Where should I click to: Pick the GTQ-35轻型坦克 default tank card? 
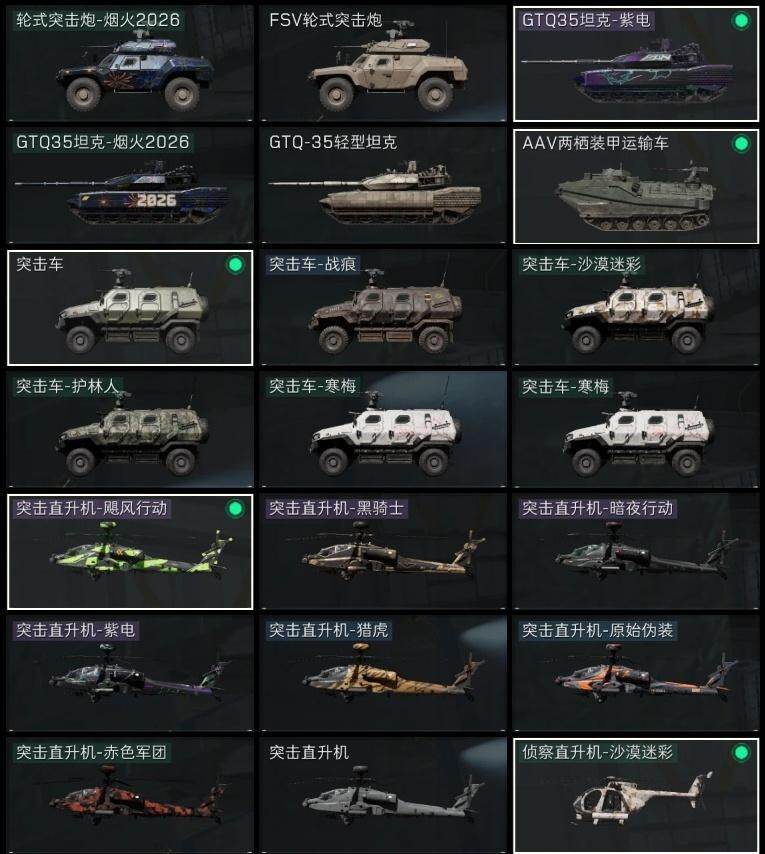[383, 185]
